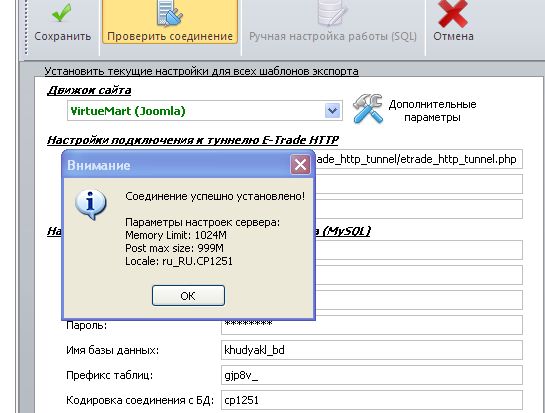Click the Движок сайта heading
545x413 pixels.
[x=89, y=90]
